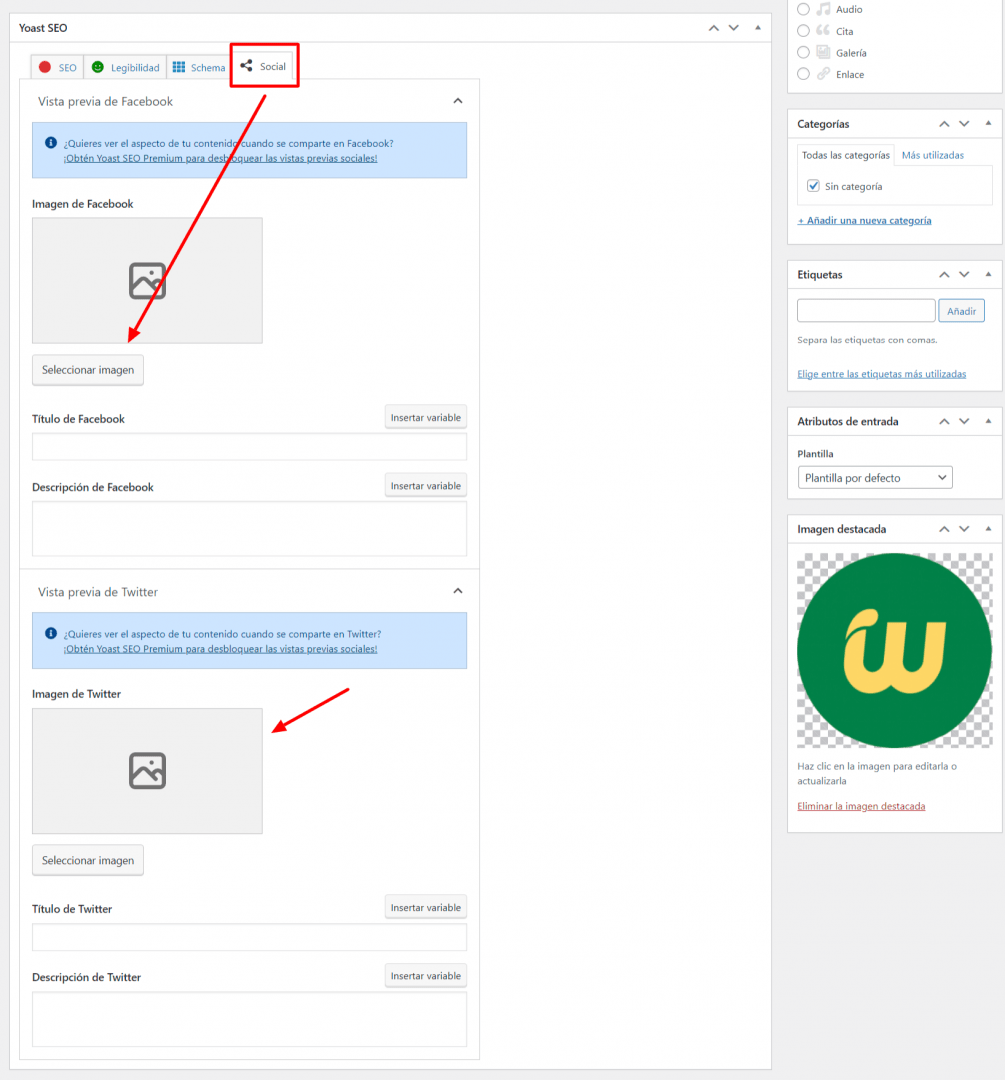Click Añadir una nueva categoría link

[864, 220]
